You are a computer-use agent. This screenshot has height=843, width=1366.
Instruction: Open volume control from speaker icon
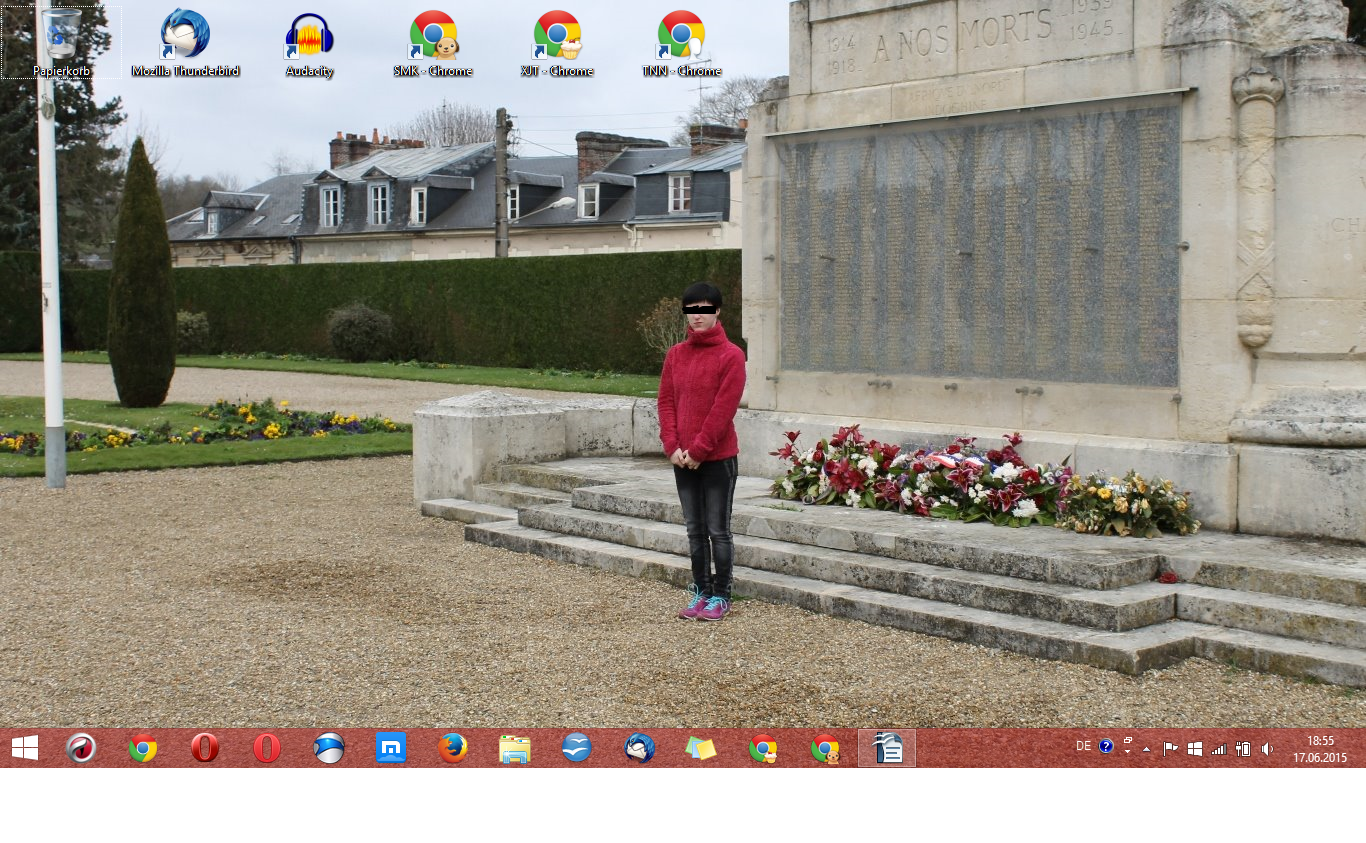tap(1267, 748)
